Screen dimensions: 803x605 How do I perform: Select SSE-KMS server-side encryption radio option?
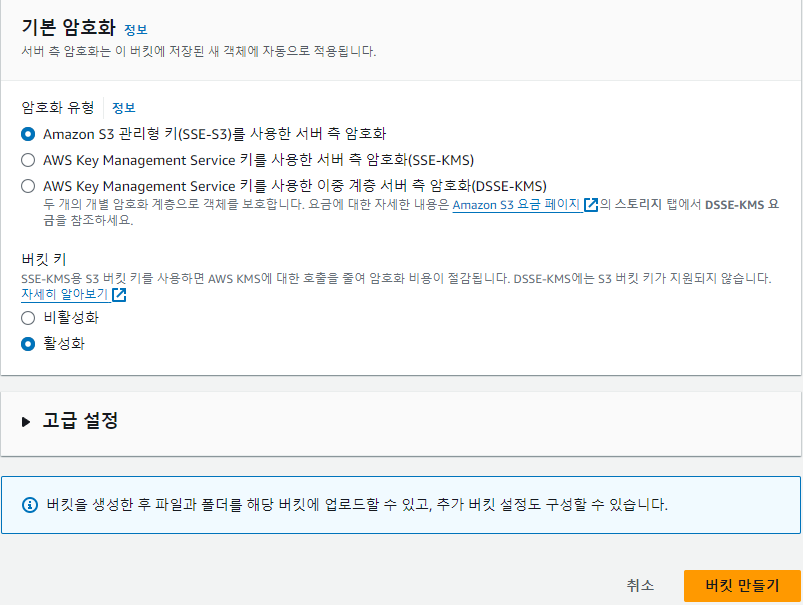tap(28, 160)
